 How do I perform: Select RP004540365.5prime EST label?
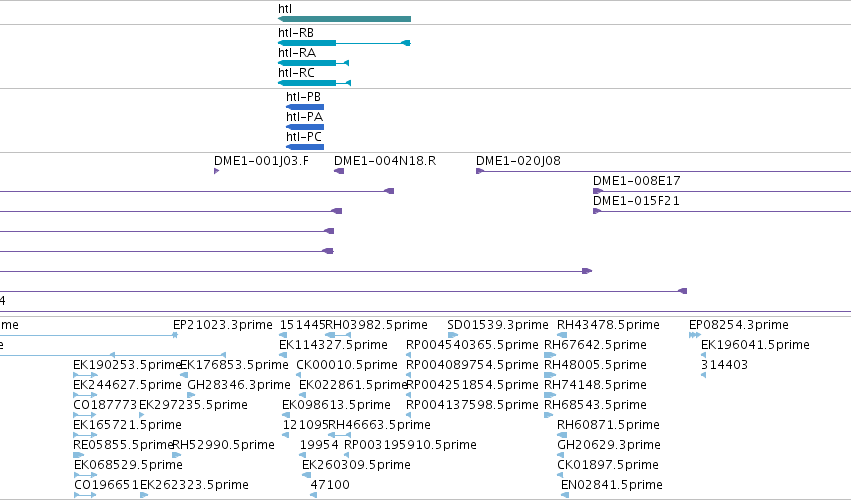coord(472,345)
